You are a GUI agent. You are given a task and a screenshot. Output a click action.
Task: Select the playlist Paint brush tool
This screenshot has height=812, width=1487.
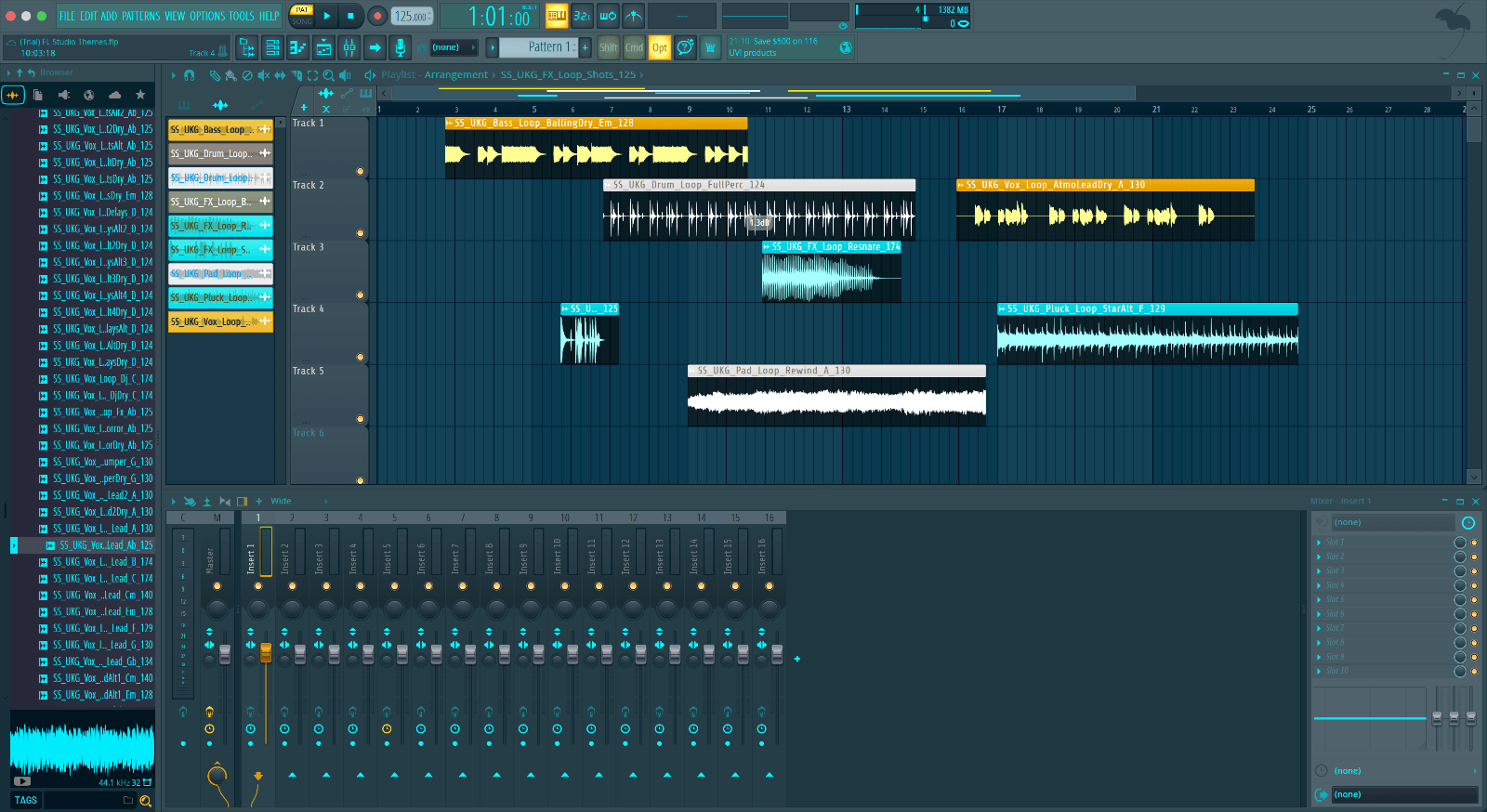[230, 75]
